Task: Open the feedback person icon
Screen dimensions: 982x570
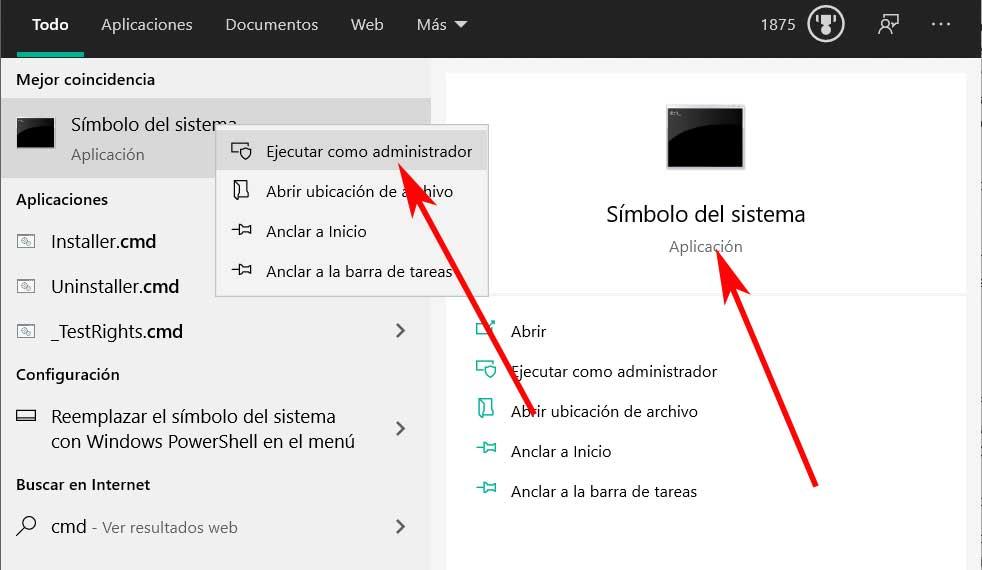Action: coord(888,24)
